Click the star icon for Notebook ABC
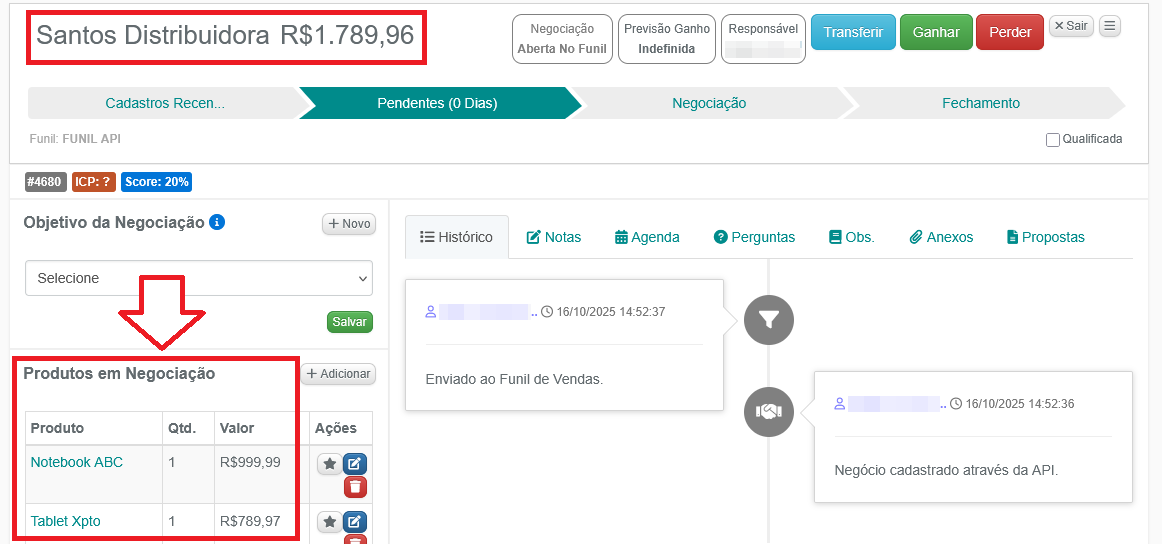The width and height of the screenshot is (1162, 544). 329,464
